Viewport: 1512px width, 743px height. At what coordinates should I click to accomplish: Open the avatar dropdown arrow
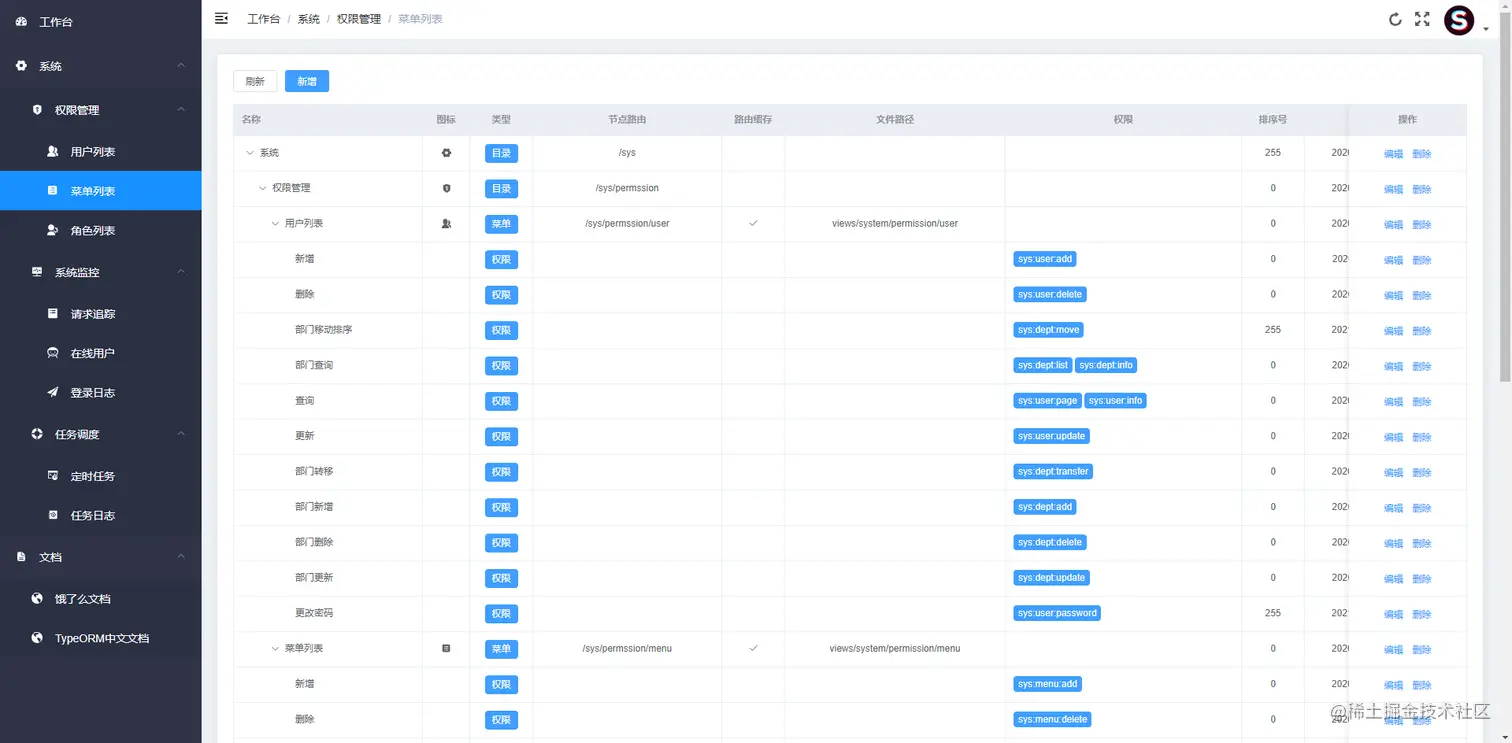pos(1486,30)
